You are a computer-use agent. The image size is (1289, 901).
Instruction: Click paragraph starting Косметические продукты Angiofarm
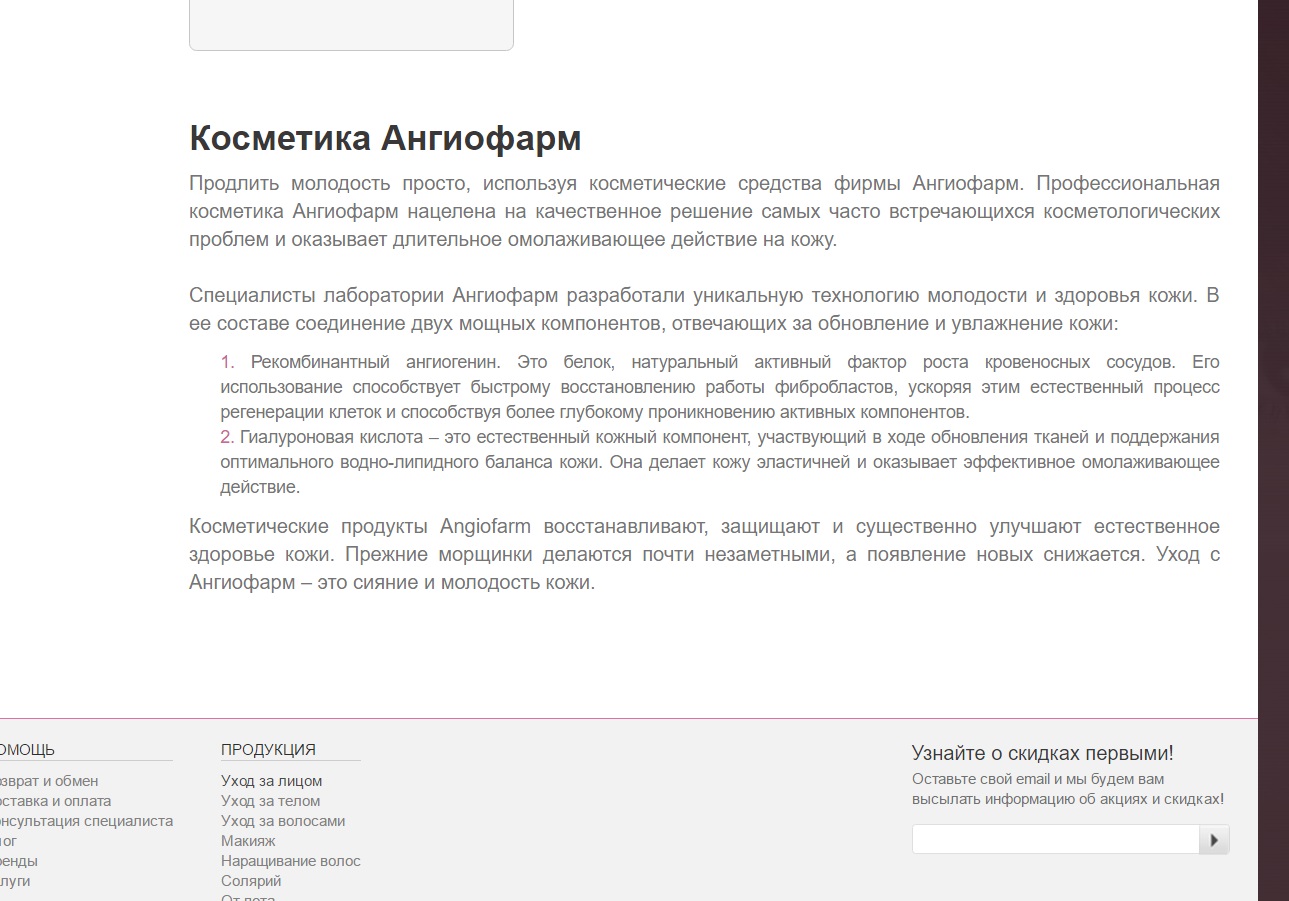click(704, 554)
